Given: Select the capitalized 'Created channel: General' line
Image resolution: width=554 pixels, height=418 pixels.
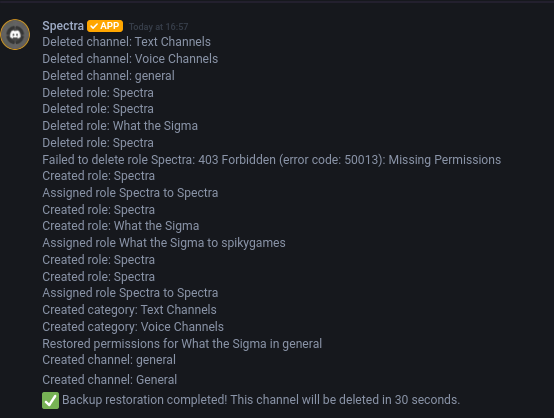Looking at the screenshot, I should pyautogui.click(x=110, y=380).
